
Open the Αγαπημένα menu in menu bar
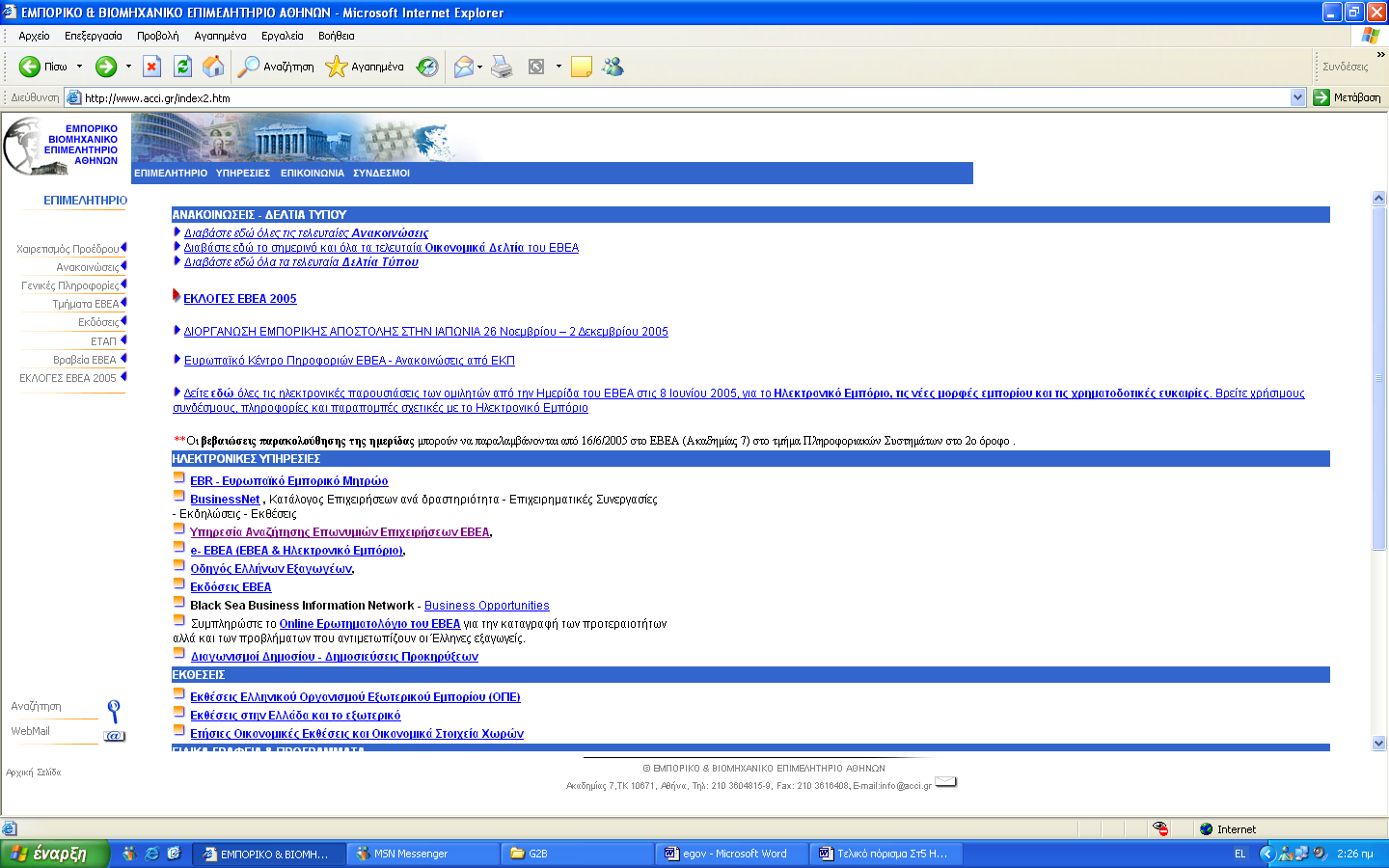pyautogui.click(x=220, y=36)
